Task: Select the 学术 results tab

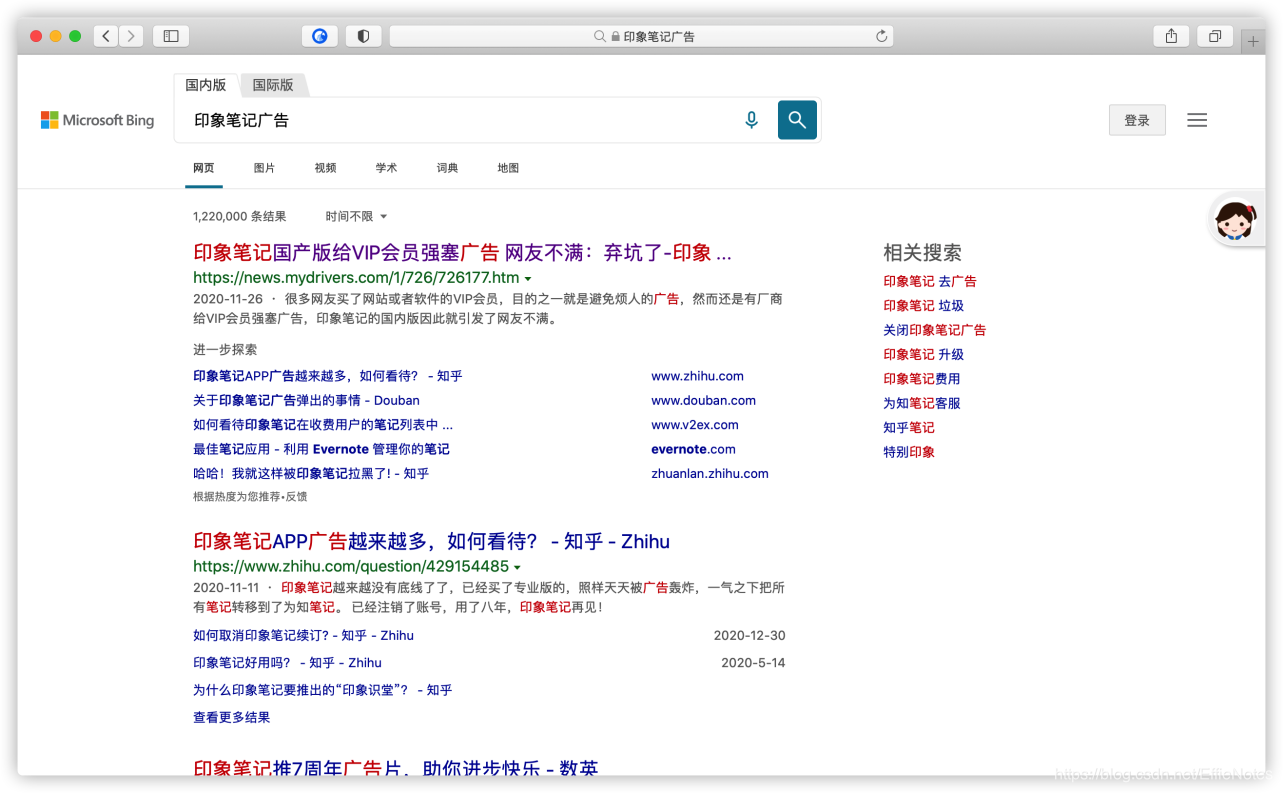Action: click(387, 168)
